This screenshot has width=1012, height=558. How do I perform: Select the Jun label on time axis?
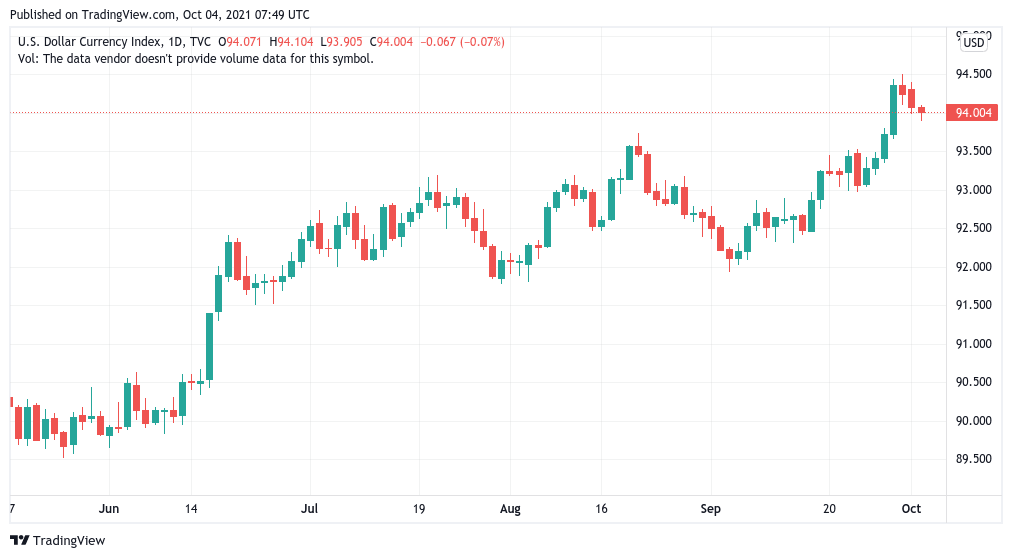pos(109,509)
